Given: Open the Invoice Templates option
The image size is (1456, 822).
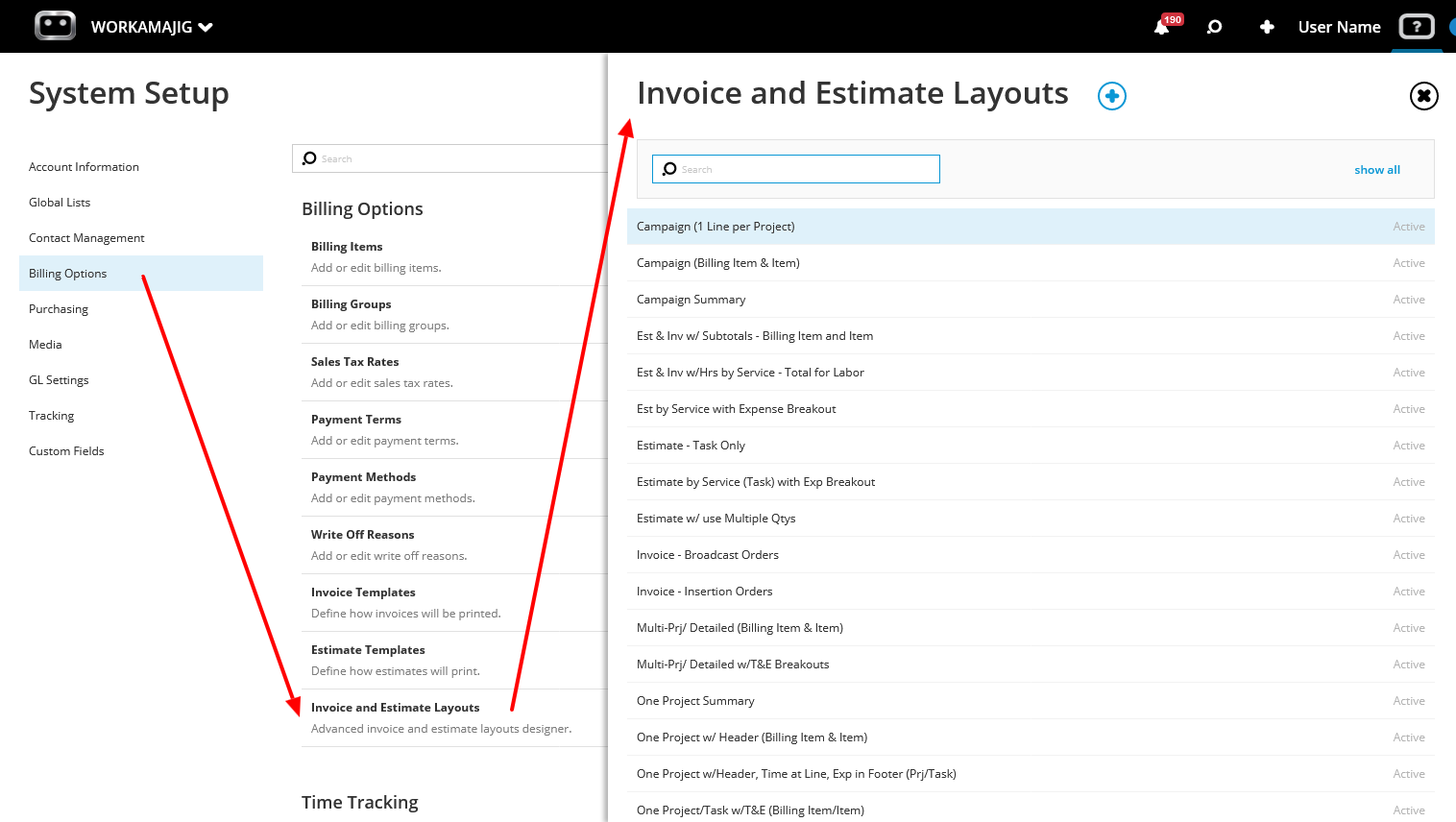Looking at the screenshot, I should coord(454,603).
